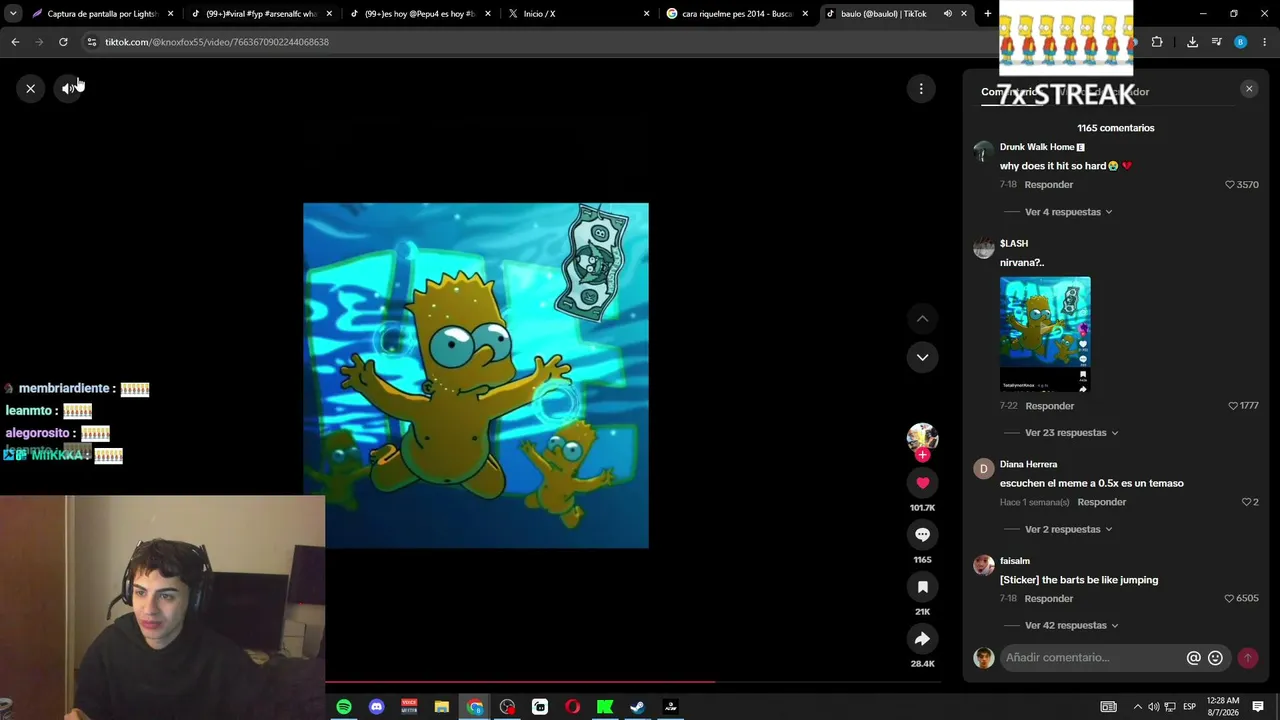Follow the creator with the plus badge
The image size is (1280, 720).
coord(922,455)
